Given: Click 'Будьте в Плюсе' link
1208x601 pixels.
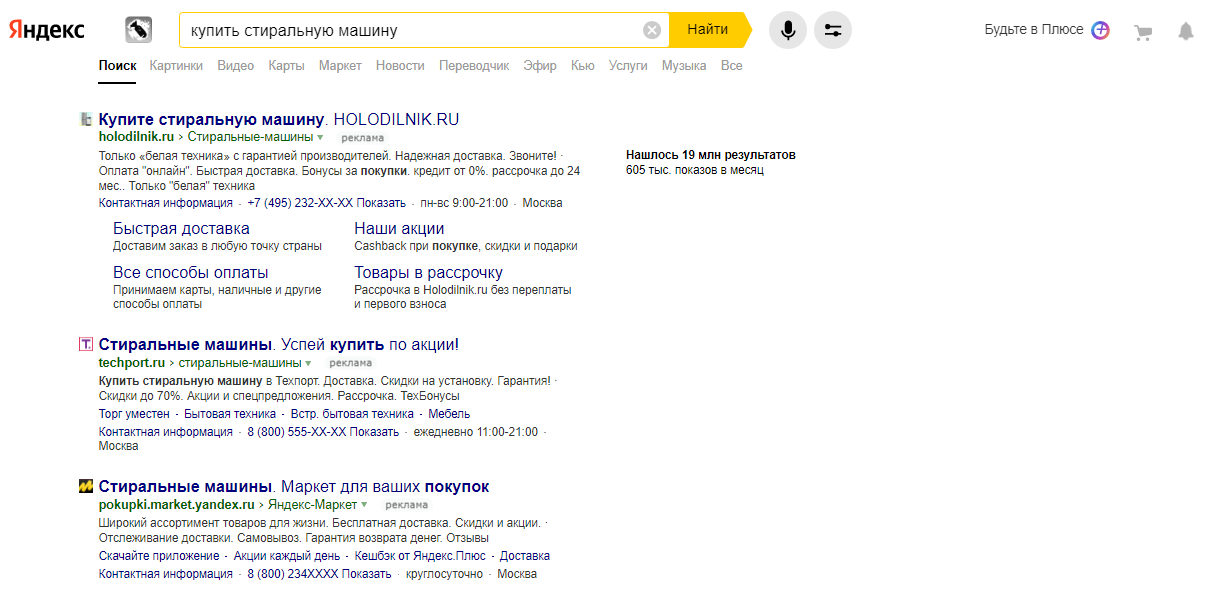Looking at the screenshot, I should [1034, 30].
